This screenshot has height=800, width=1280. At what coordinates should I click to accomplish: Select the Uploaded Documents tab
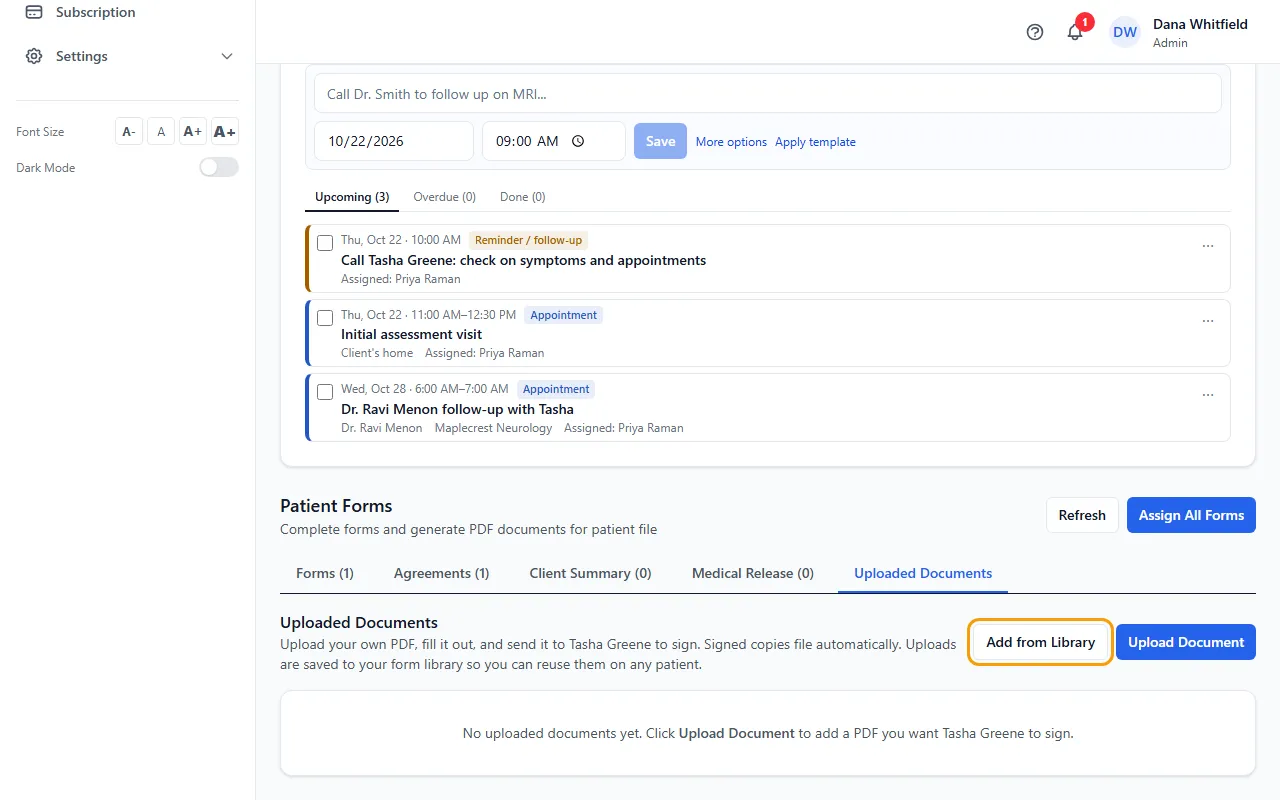923,573
